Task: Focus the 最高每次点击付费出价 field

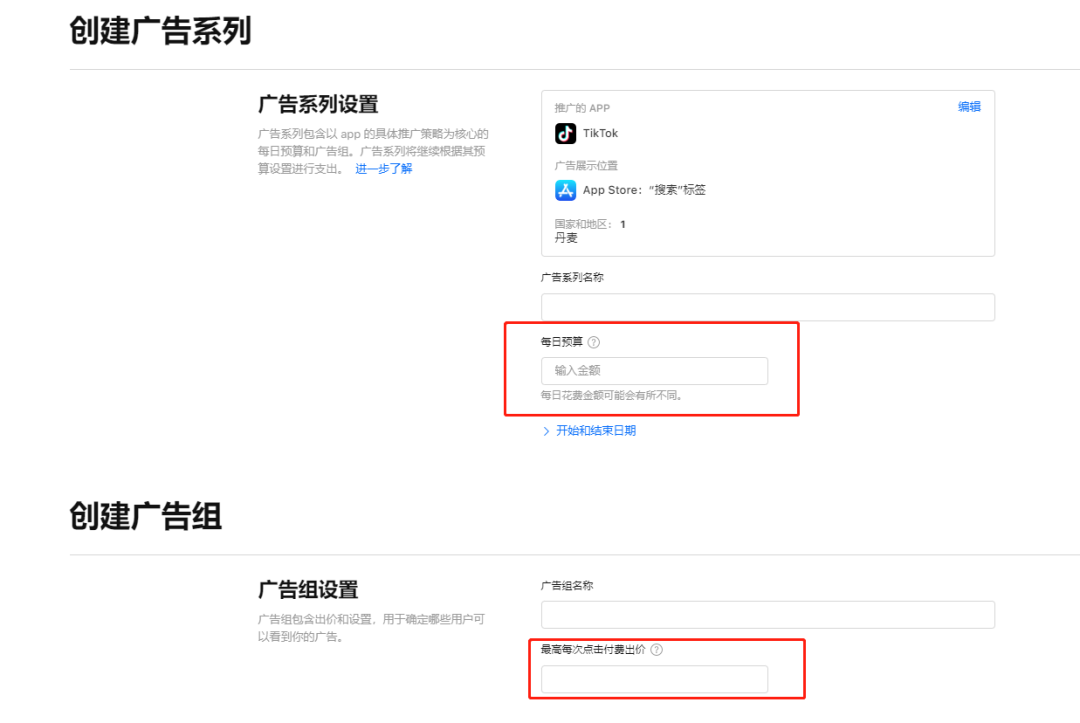Action: [654, 679]
